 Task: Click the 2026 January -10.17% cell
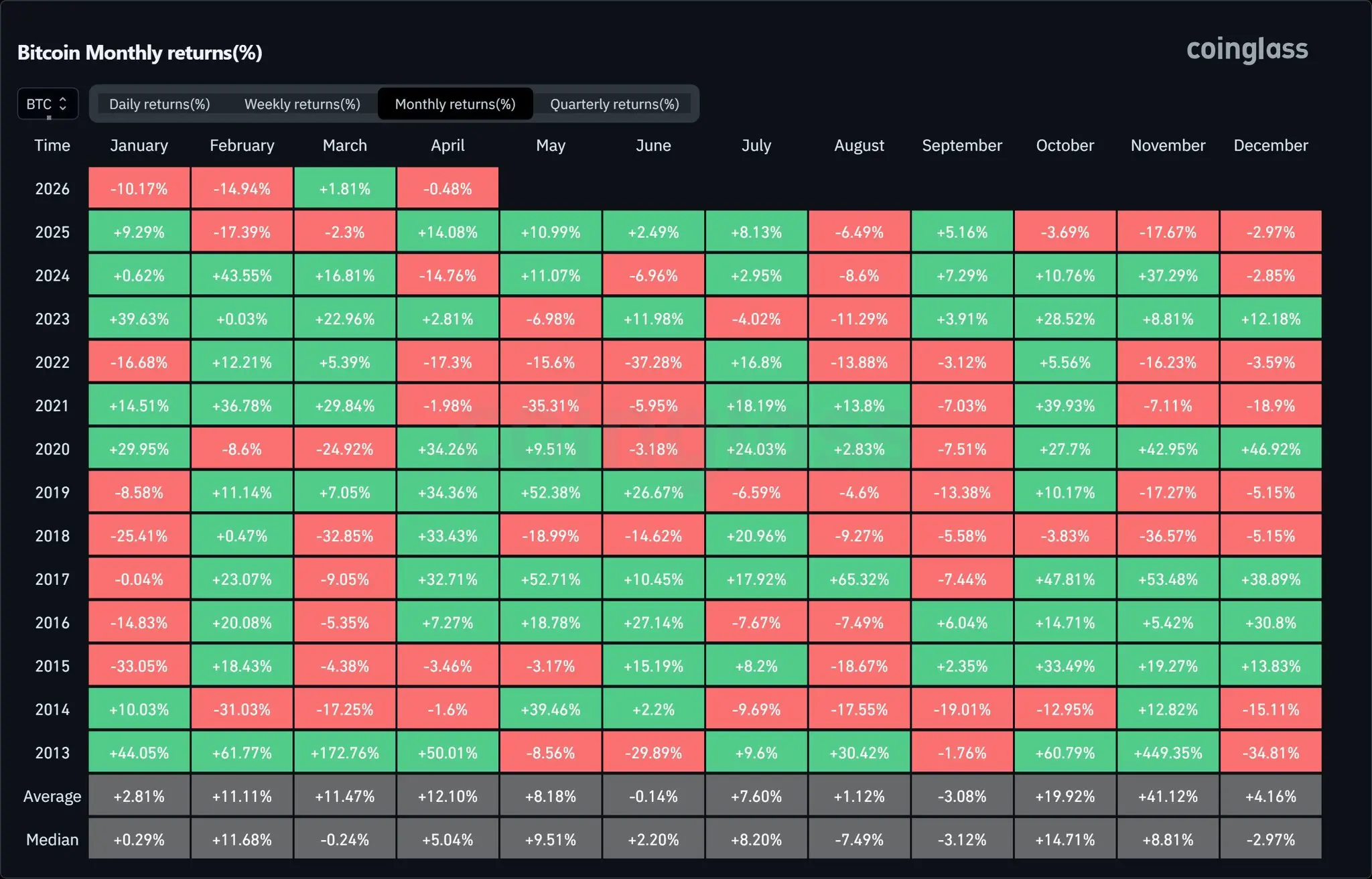[x=139, y=188]
